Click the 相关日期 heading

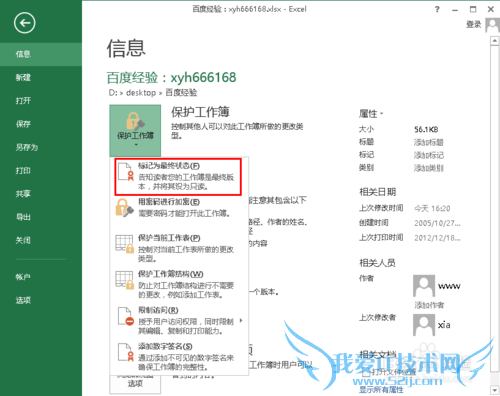(377, 192)
